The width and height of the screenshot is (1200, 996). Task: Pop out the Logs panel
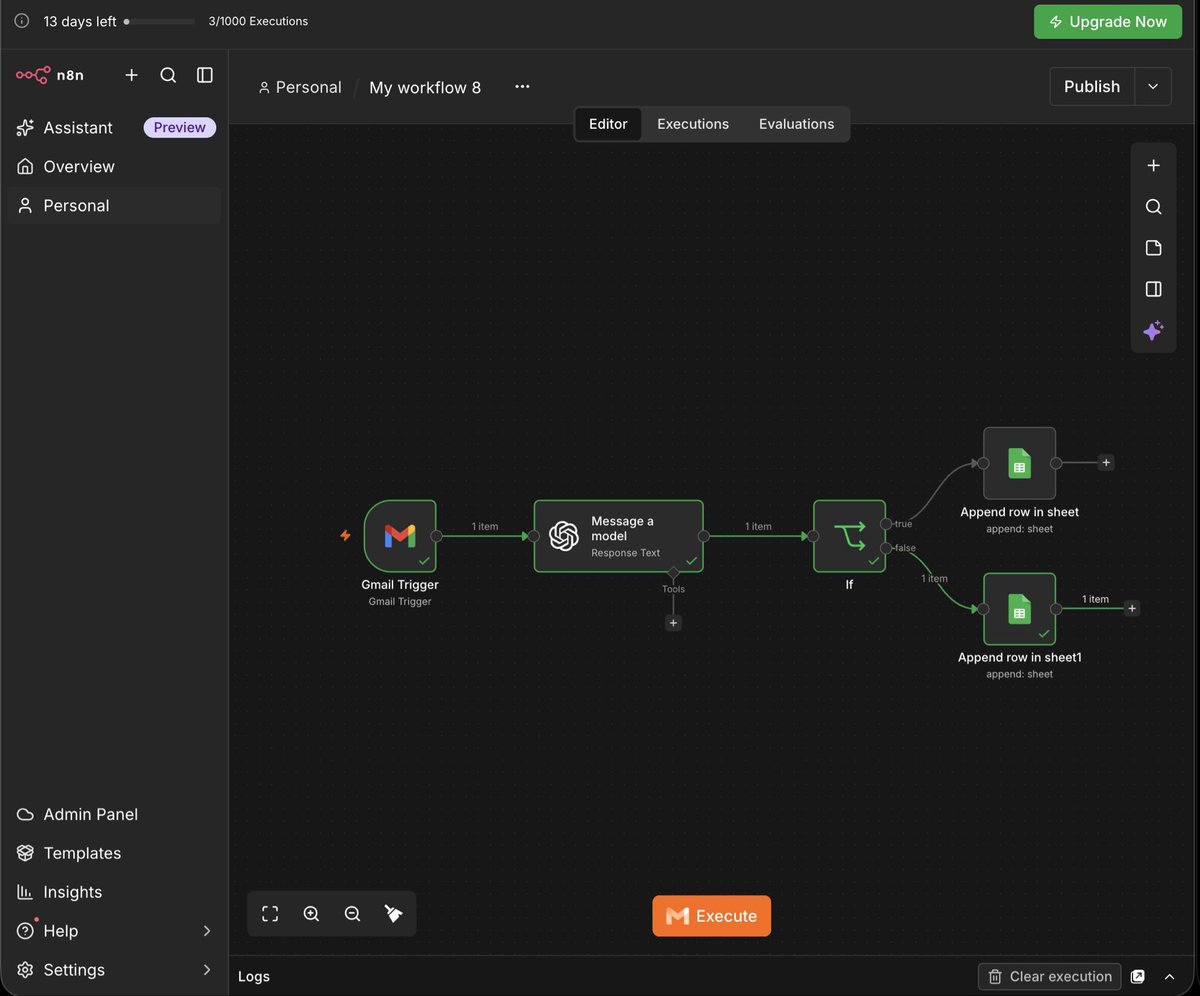1138,976
